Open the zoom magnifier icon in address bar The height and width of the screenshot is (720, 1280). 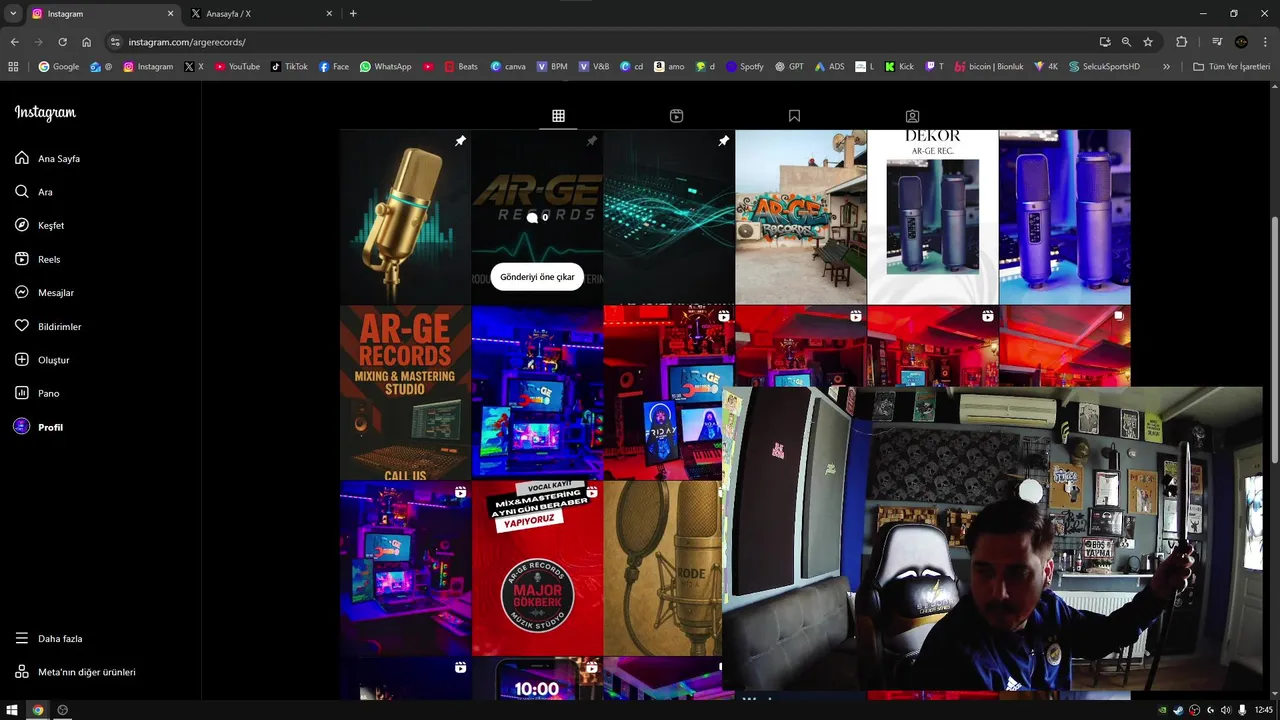click(1126, 42)
